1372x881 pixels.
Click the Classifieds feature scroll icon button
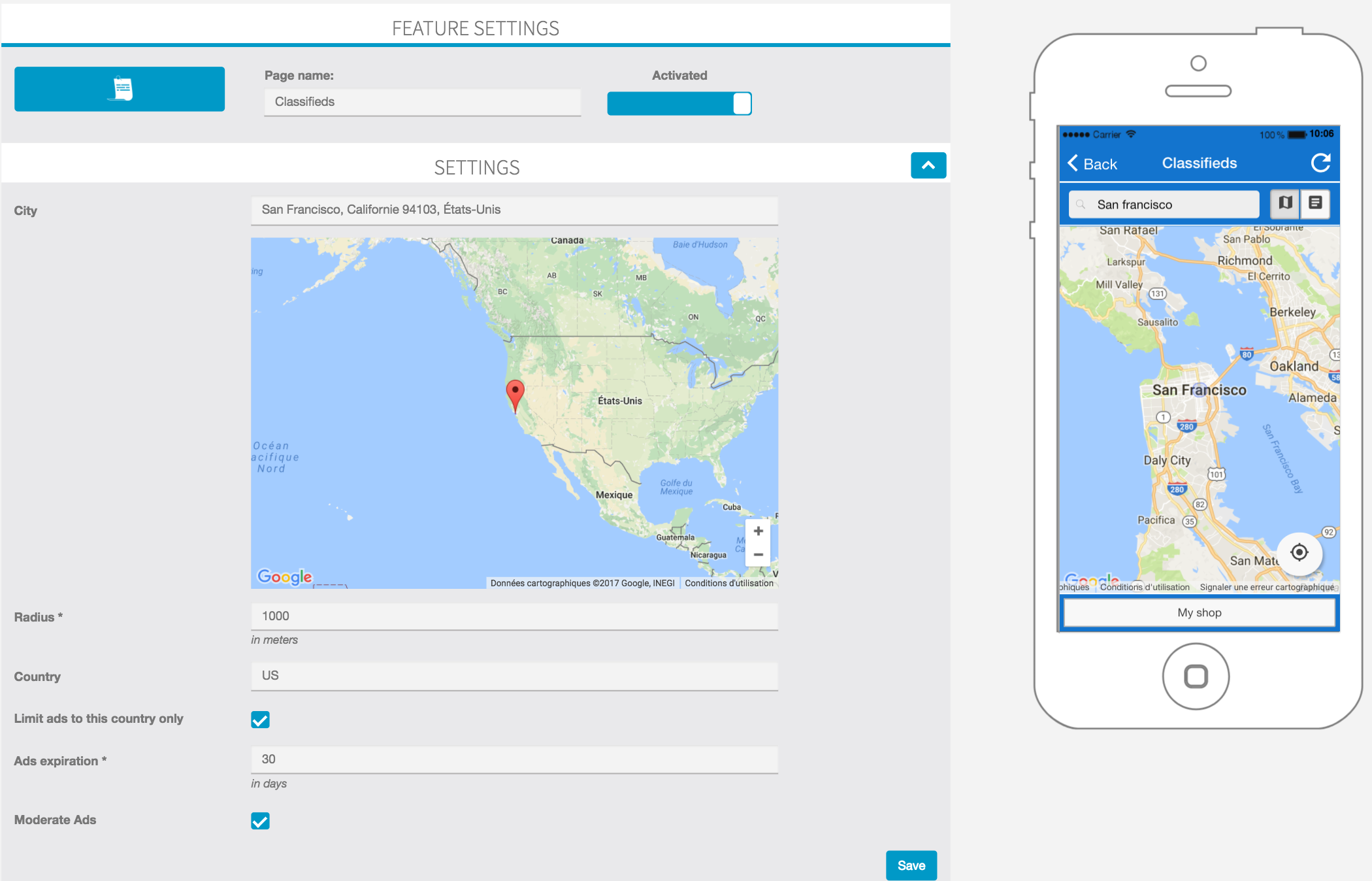pyautogui.click(x=120, y=89)
